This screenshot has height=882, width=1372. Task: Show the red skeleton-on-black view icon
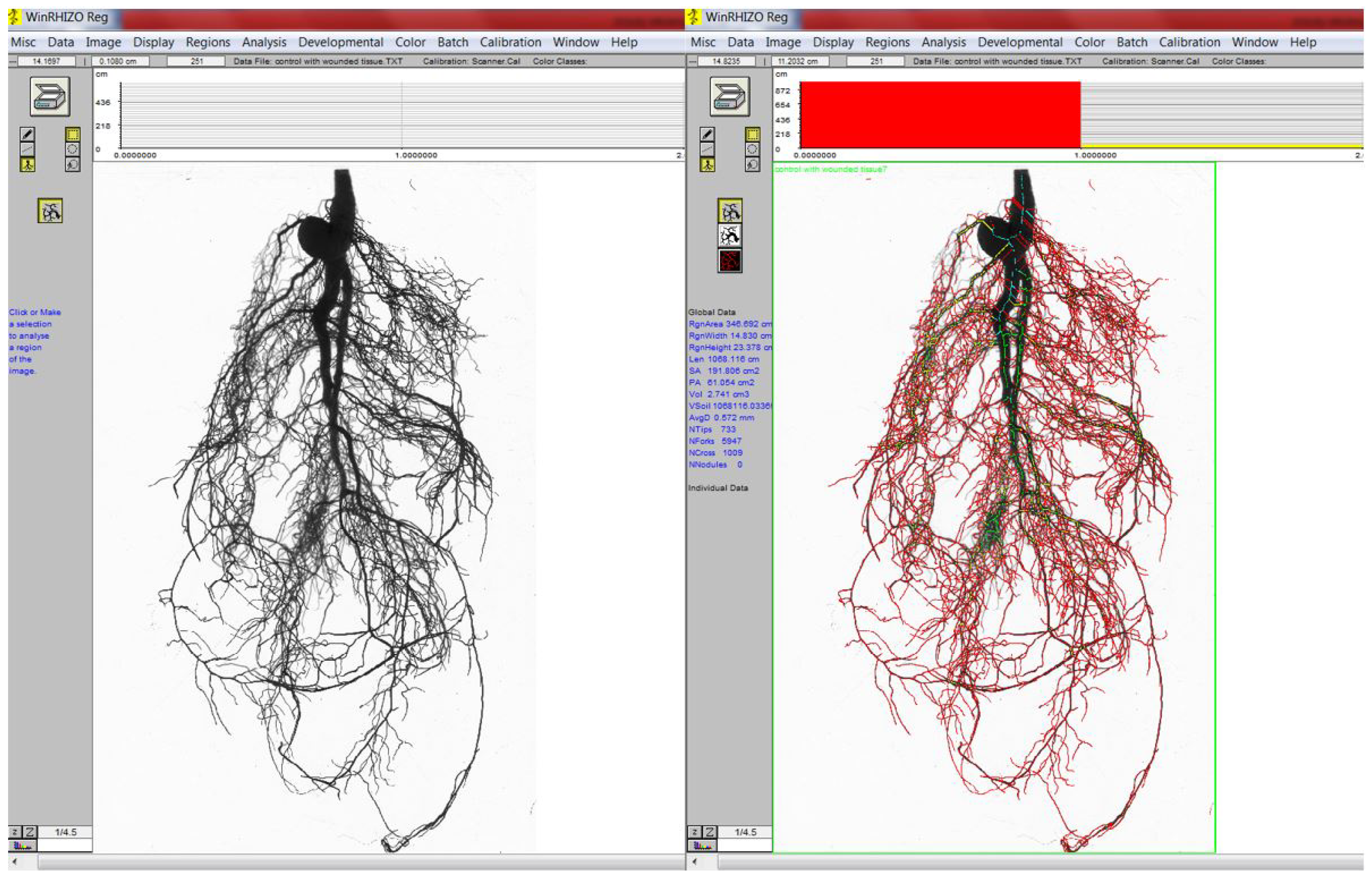730,261
